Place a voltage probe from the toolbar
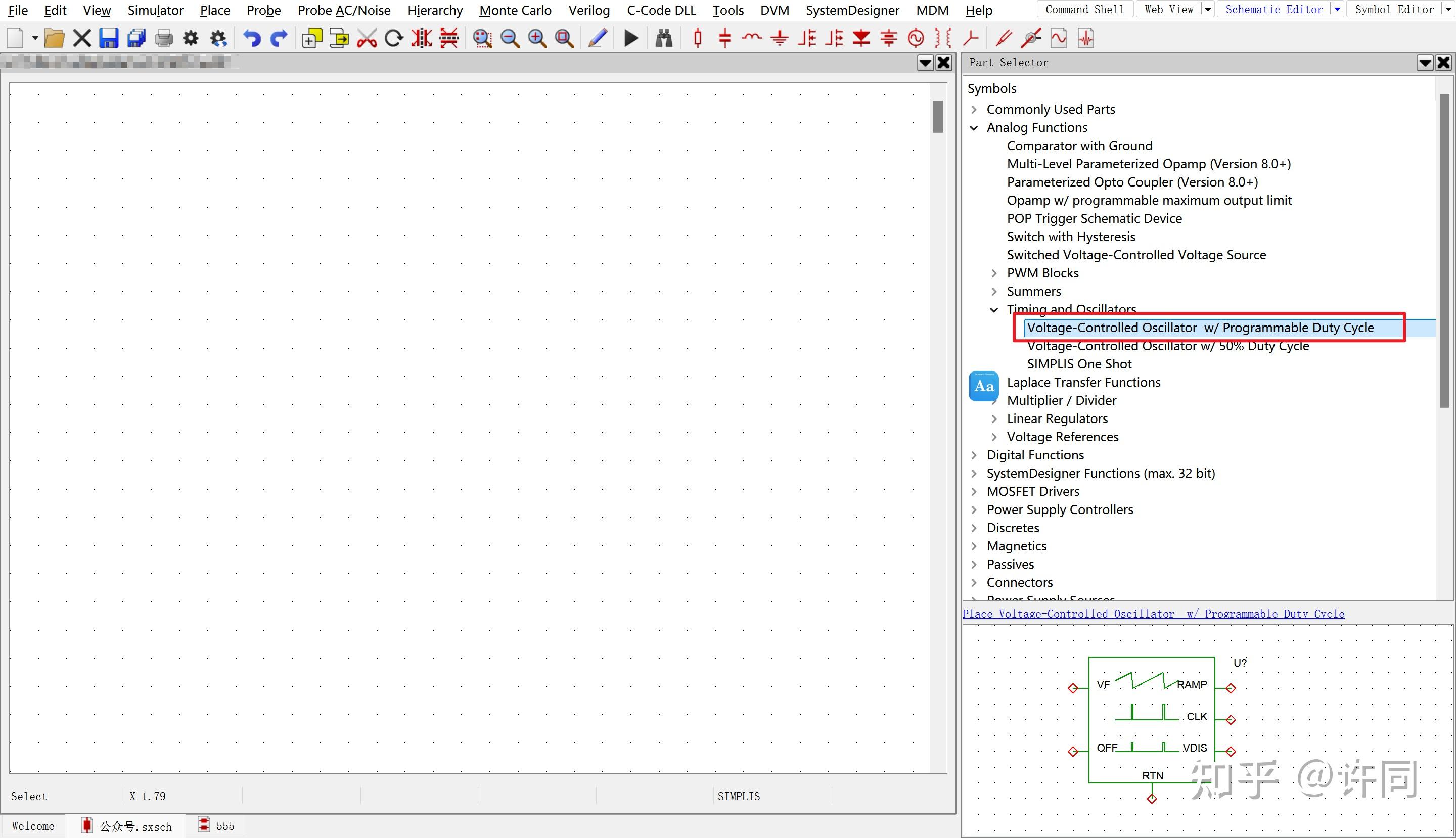This screenshot has height=838, width=1456. pos(1004,38)
